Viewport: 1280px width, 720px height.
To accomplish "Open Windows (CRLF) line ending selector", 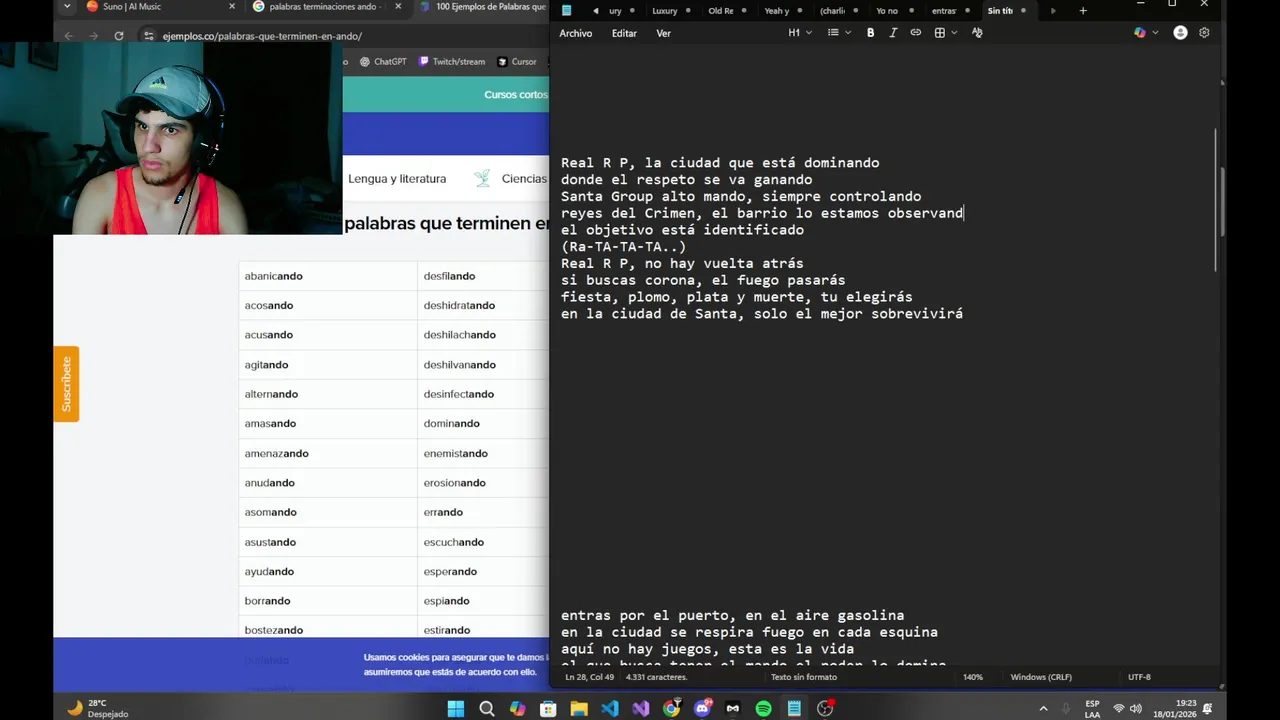I will point(1041,677).
